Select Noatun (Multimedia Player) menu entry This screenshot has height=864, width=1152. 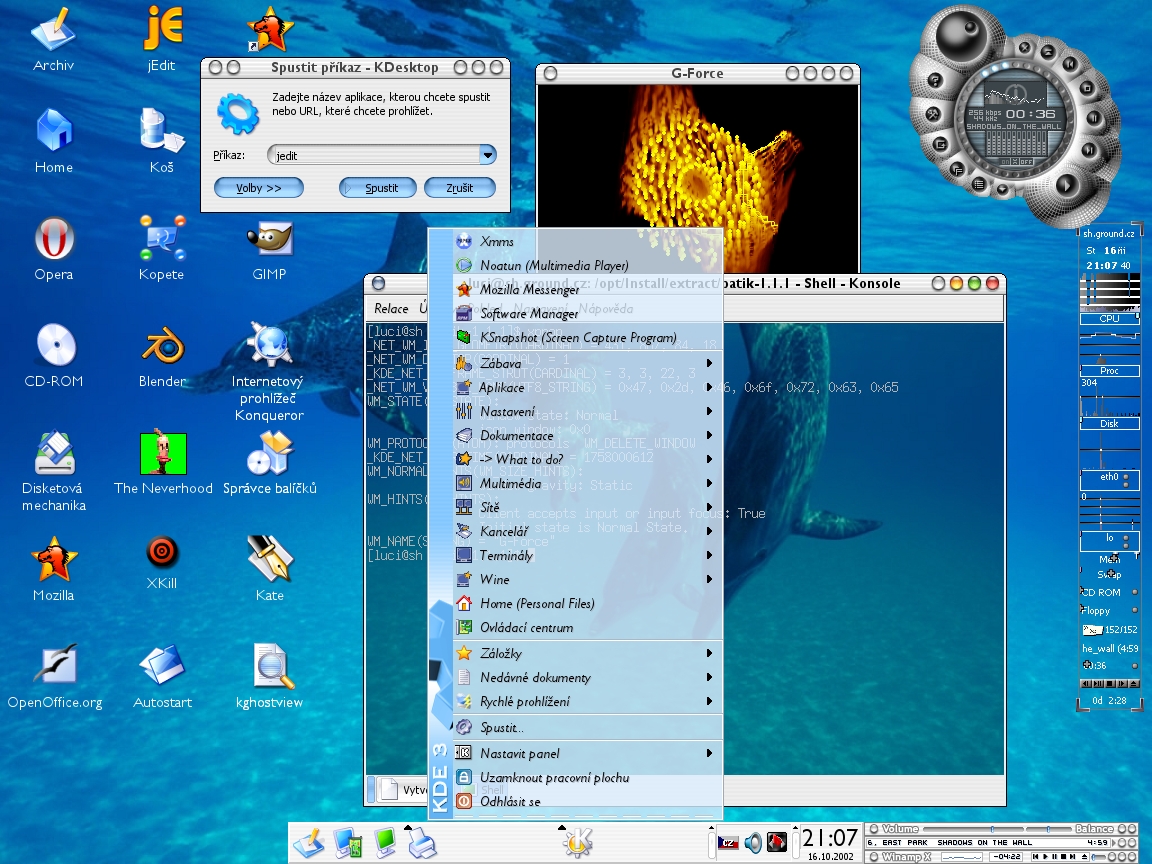[588, 265]
